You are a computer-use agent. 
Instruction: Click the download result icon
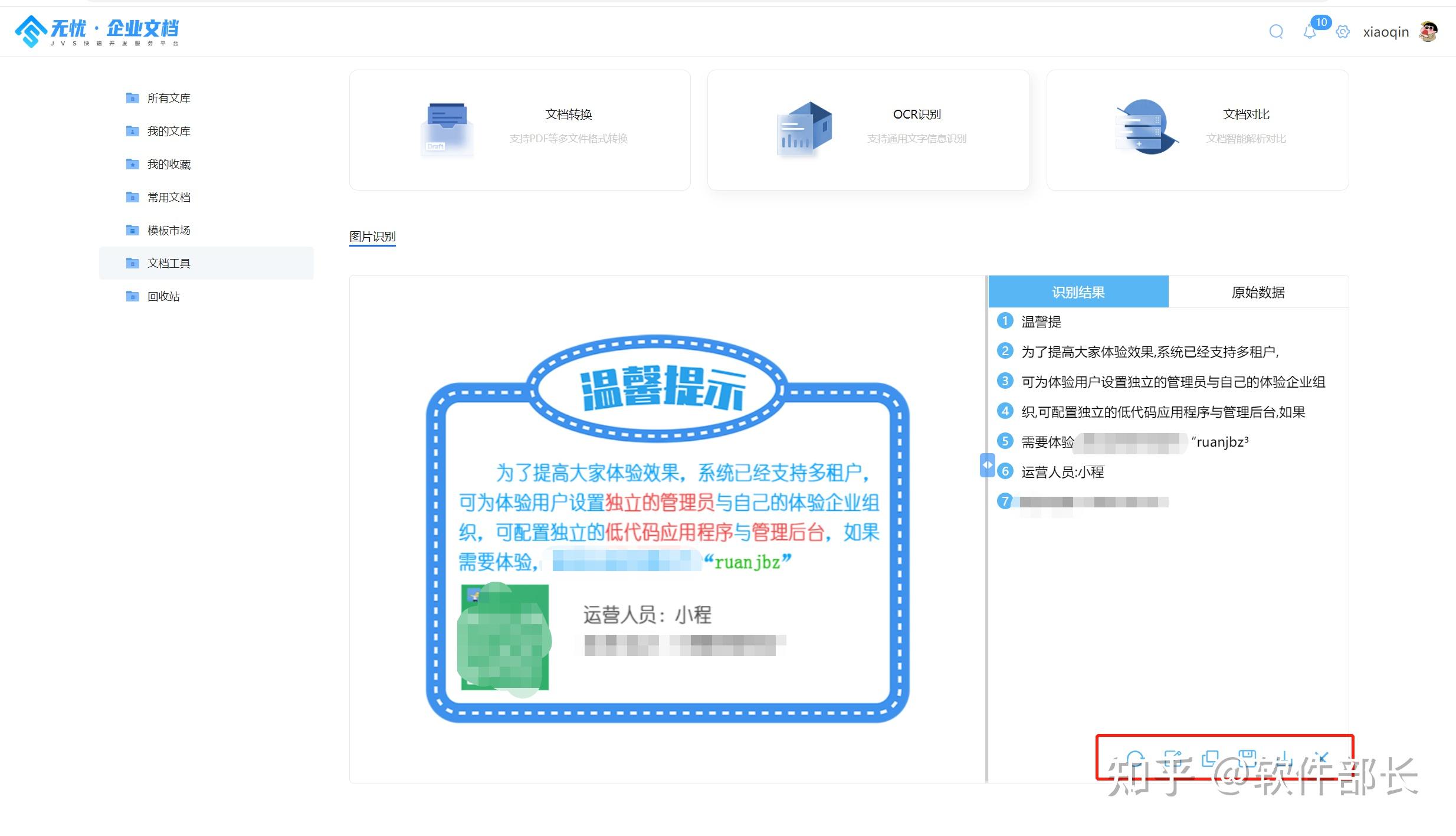1284,759
